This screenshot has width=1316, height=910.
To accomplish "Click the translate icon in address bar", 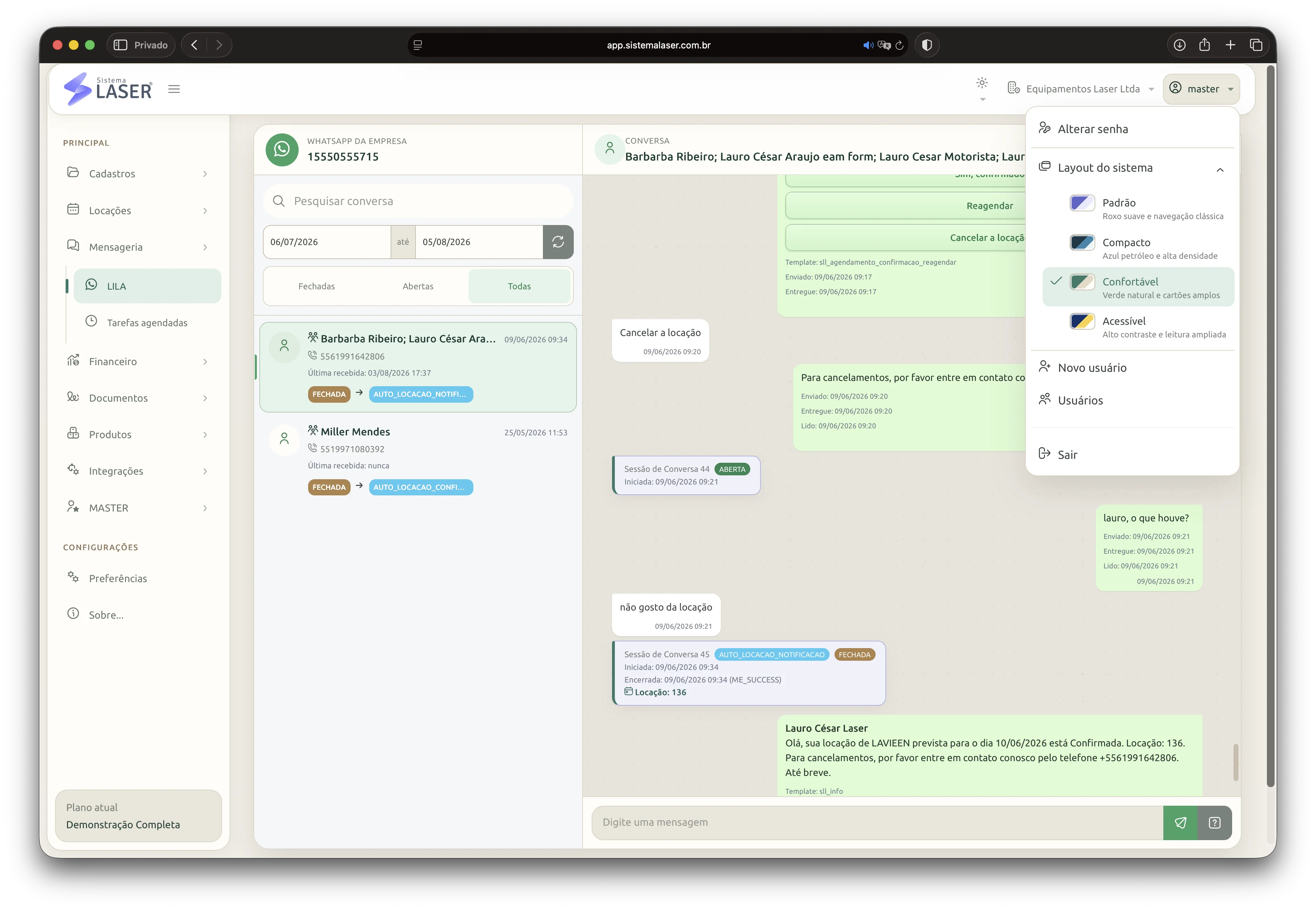I will click(x=884, y=45).
